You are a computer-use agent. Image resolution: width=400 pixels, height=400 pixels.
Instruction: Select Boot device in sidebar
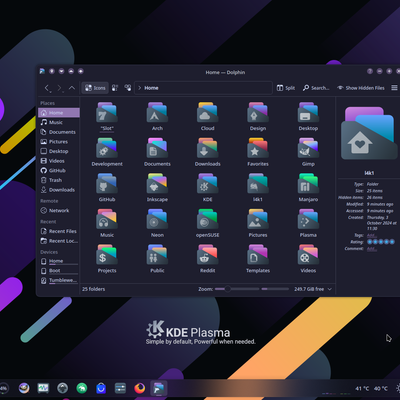[59, 271]
